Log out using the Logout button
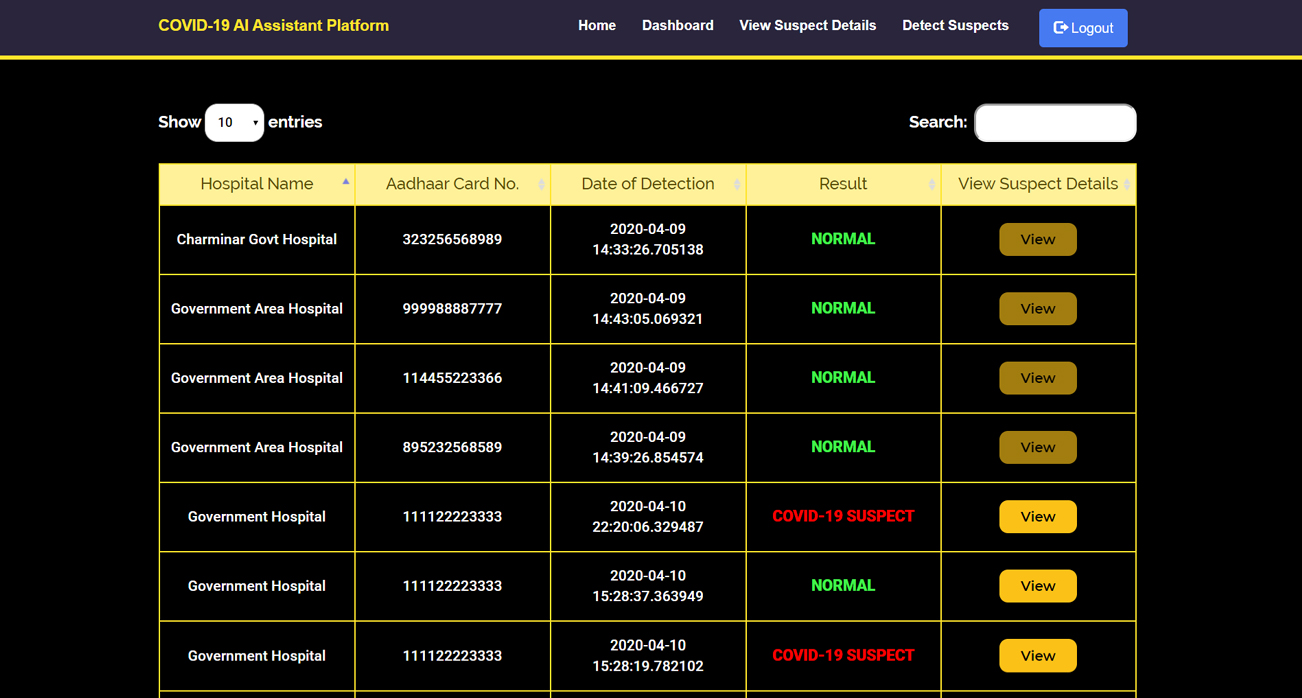1302x698 pixels. pyautogui.click(x=1083, y=28)
